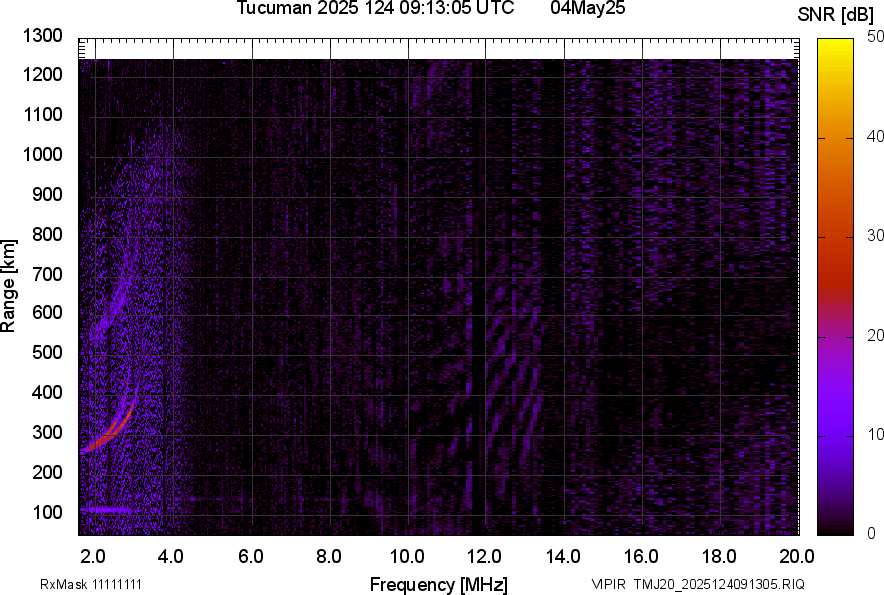Click the 40 tick on SNR colorbar
This screenshot has width=884, height=595.
875,136
